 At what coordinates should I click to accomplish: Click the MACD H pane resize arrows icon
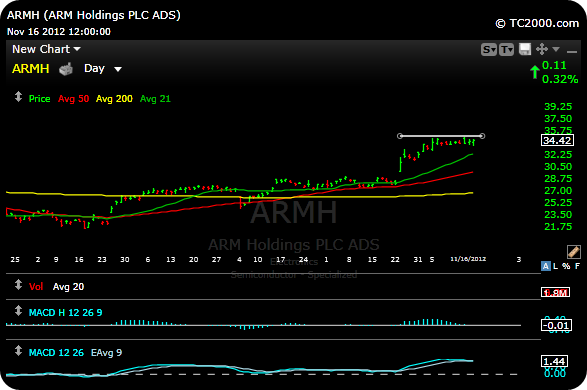18,311
